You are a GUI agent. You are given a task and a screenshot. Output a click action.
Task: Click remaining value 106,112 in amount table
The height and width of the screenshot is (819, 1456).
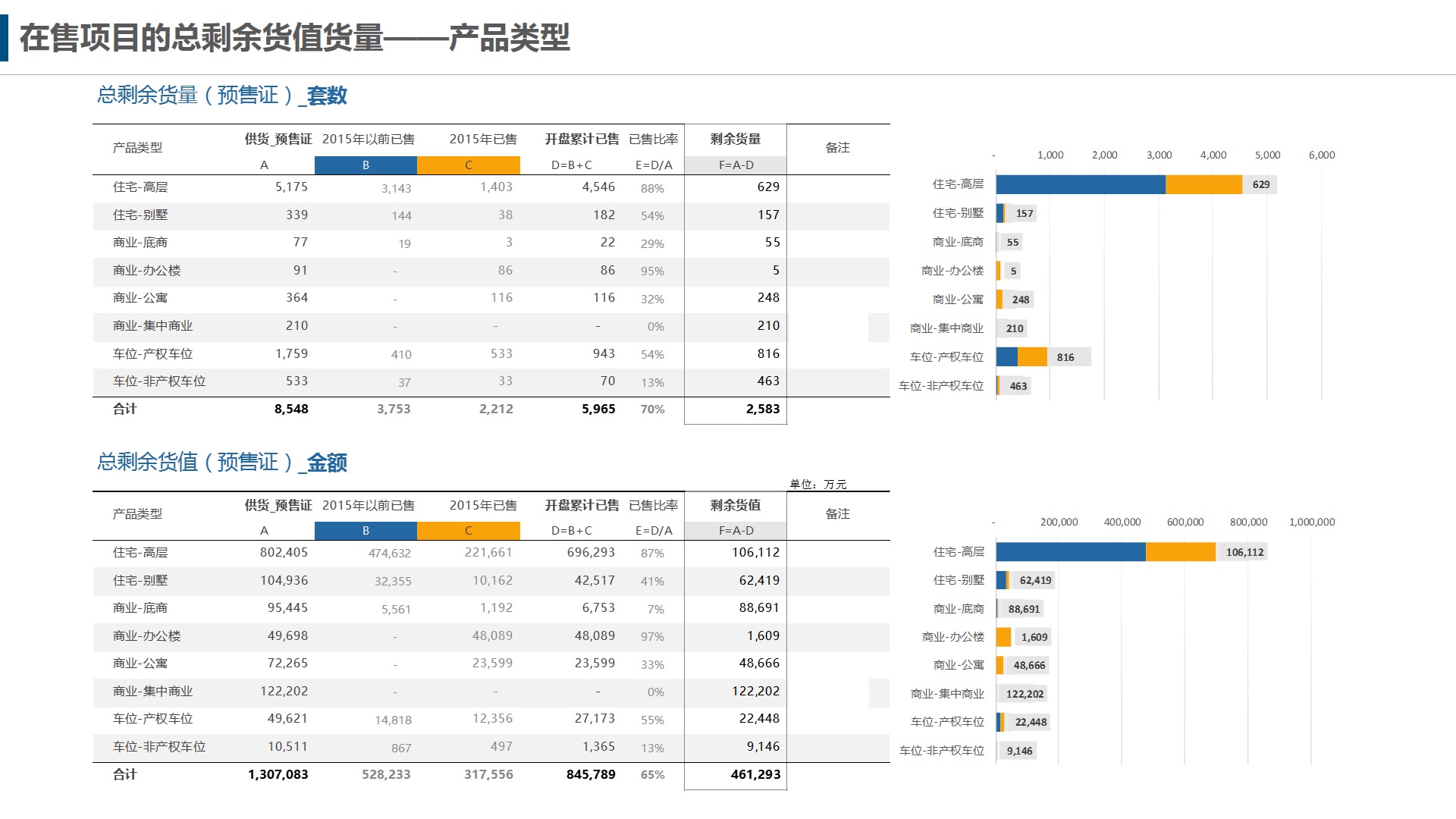[755, 552]
